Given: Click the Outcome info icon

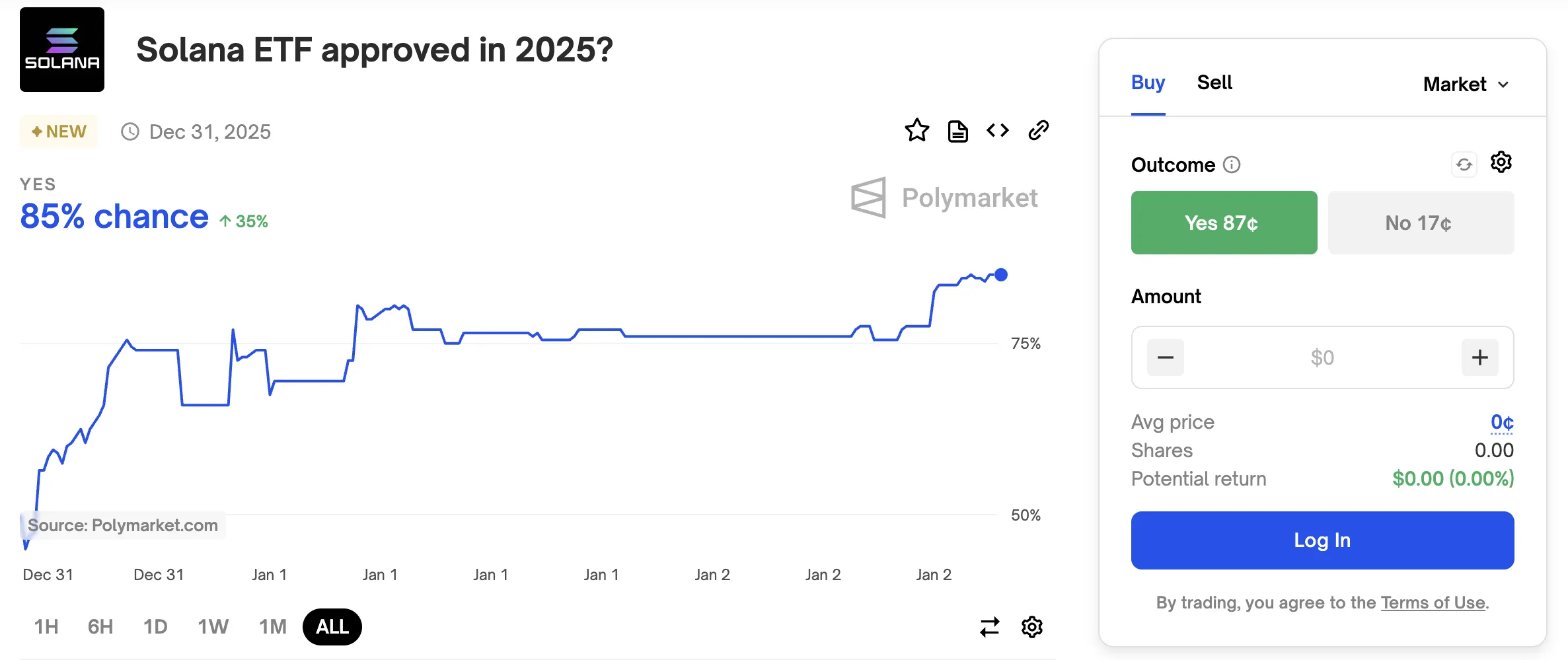Looking at the screenshot, I should pos(1232,165).
